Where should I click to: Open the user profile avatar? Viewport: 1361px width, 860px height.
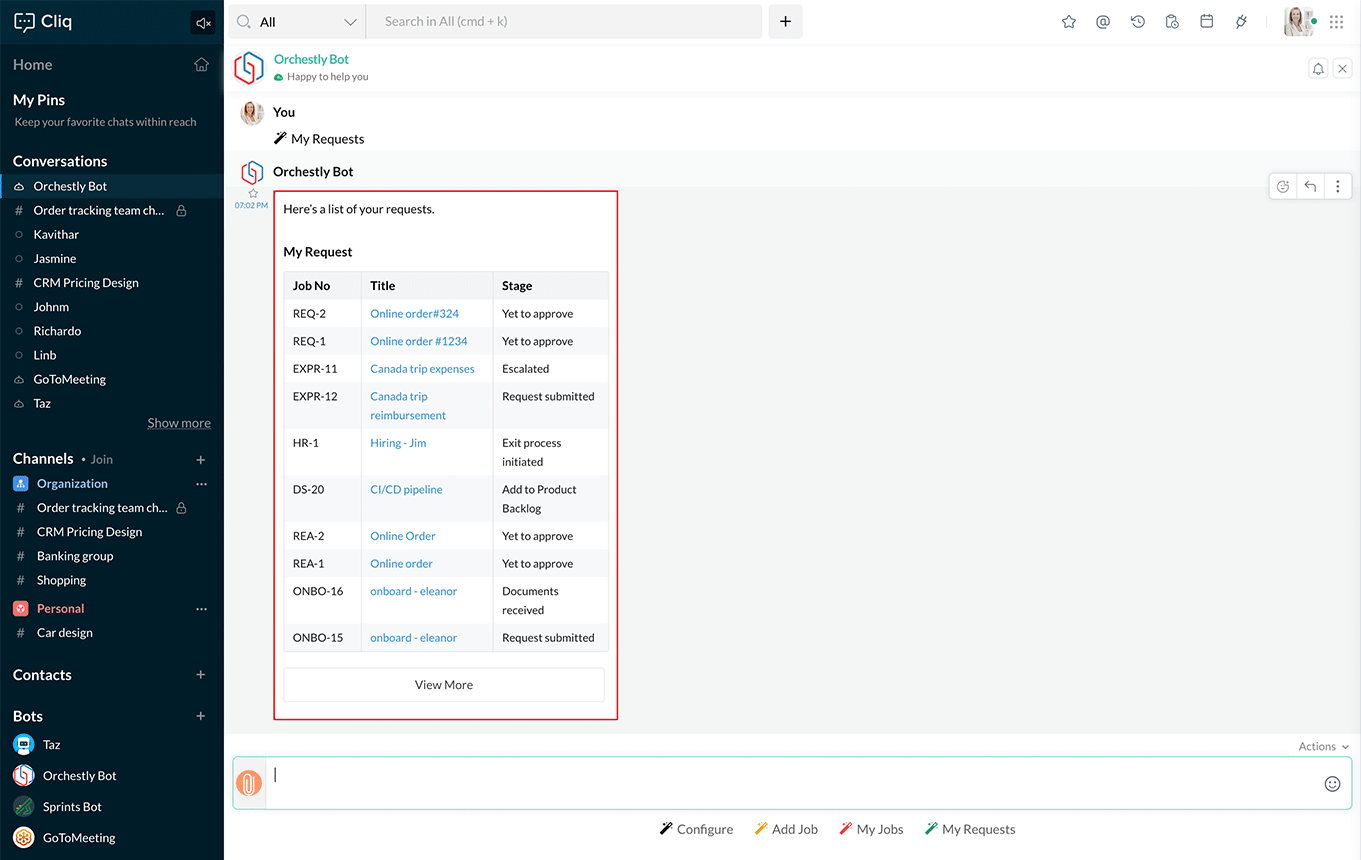1298,22
